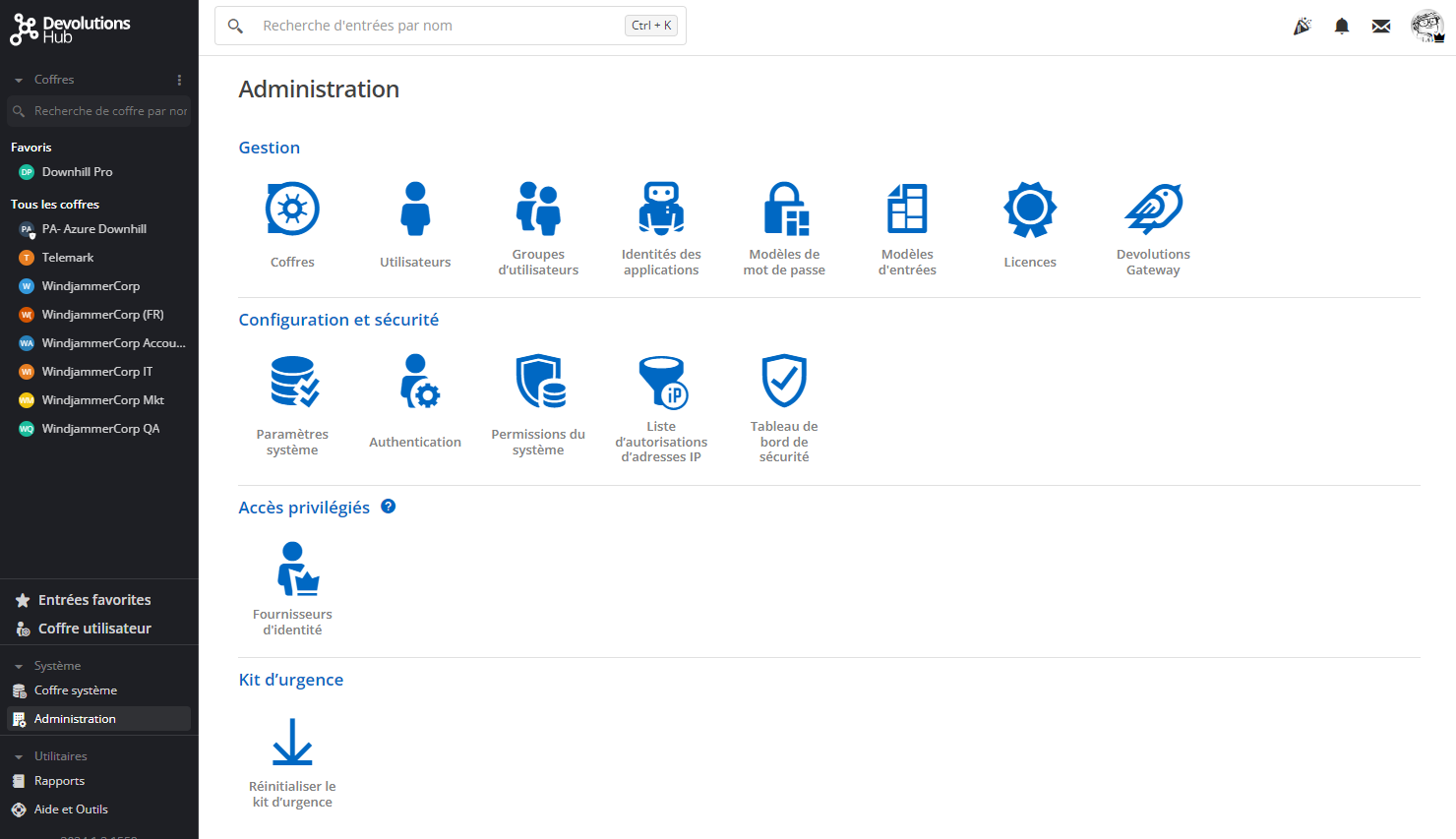The height and width of the screenshot is (839, 1456).
Task: Click the Gestion section heading
Action: (270, 148)
